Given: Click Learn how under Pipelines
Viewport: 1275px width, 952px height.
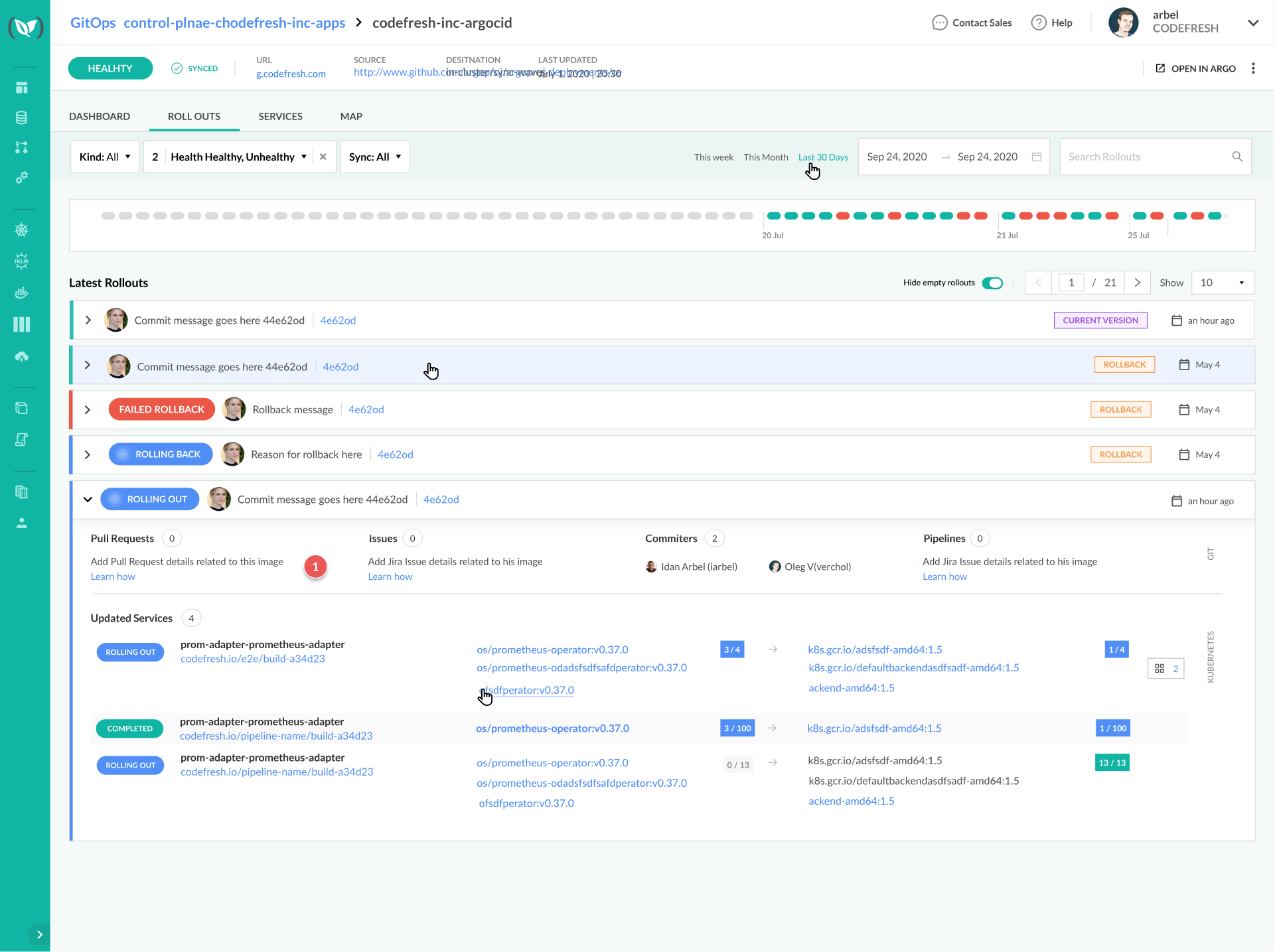Looking at the screenshot, I should point(945,577).
